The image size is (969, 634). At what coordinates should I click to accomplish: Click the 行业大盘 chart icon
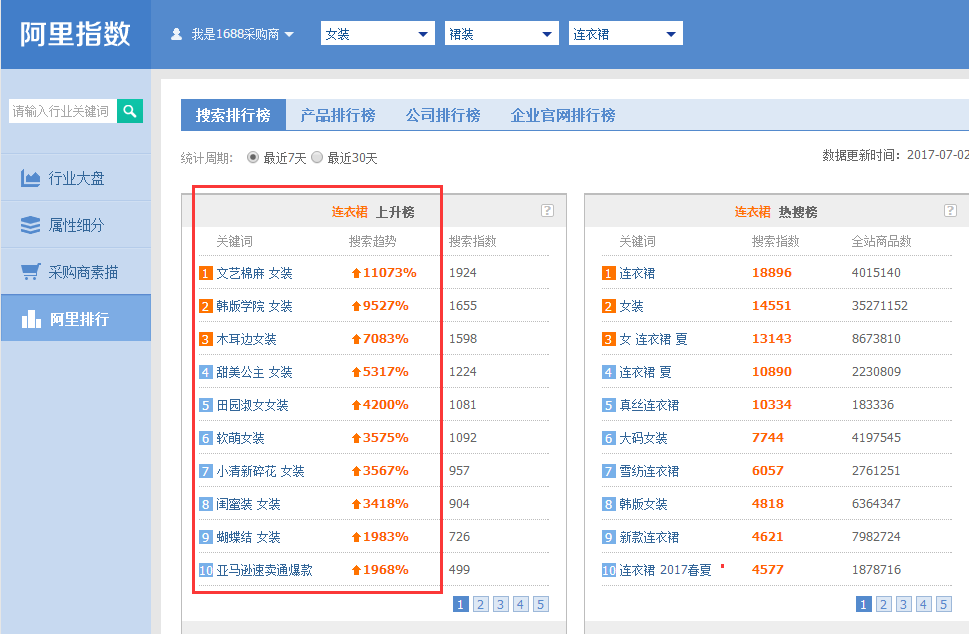coord(30,179)
